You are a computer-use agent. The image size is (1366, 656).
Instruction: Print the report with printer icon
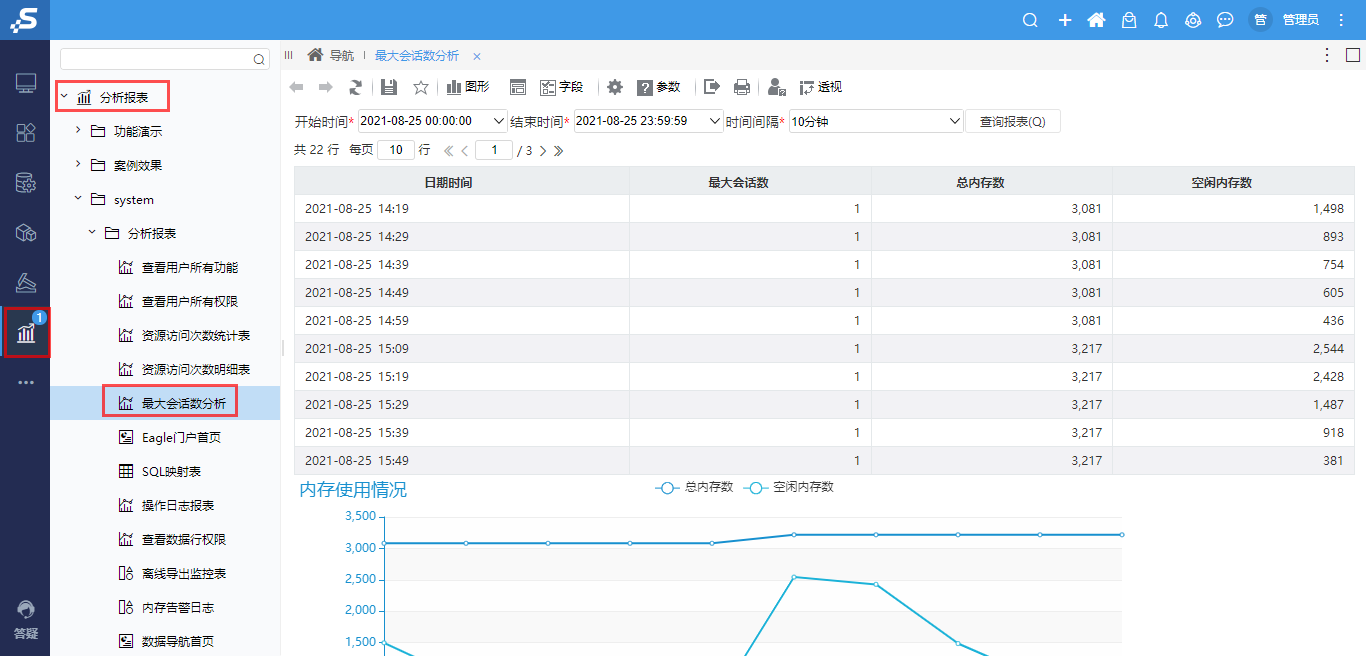(742, 87)
